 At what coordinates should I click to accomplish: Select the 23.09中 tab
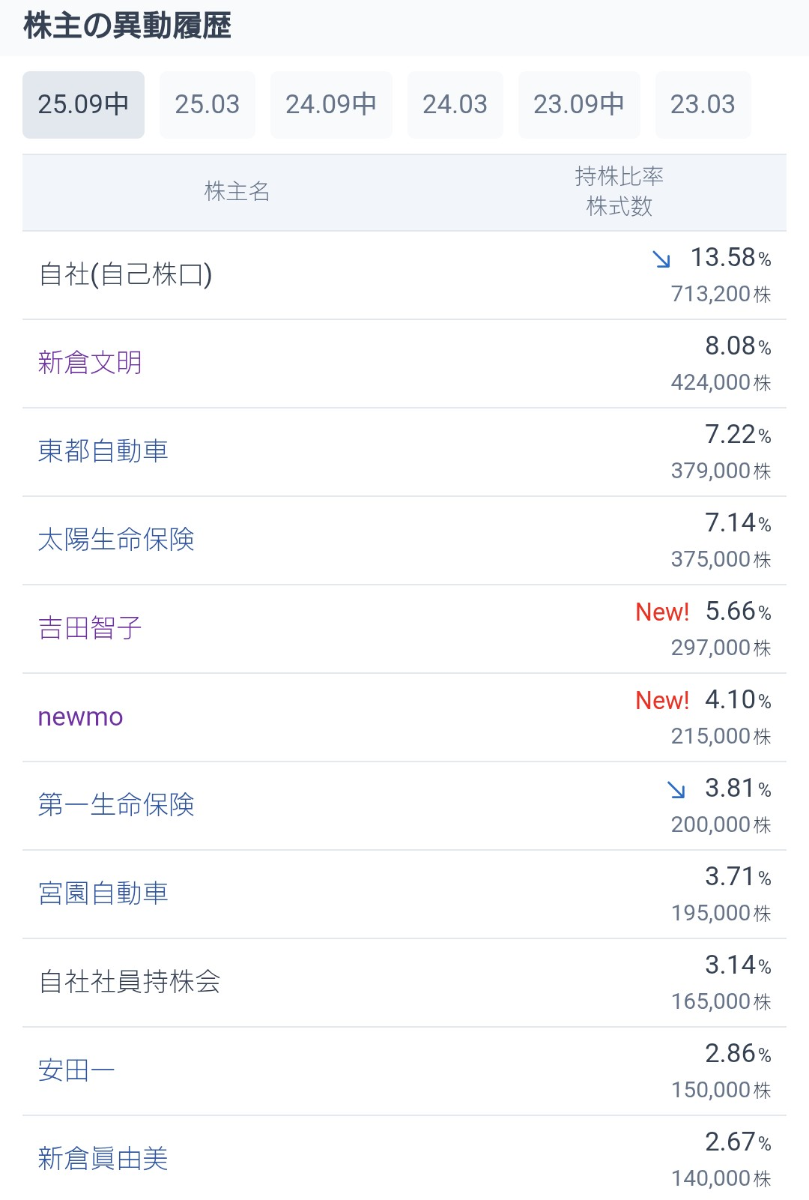(x=579, y=105)
